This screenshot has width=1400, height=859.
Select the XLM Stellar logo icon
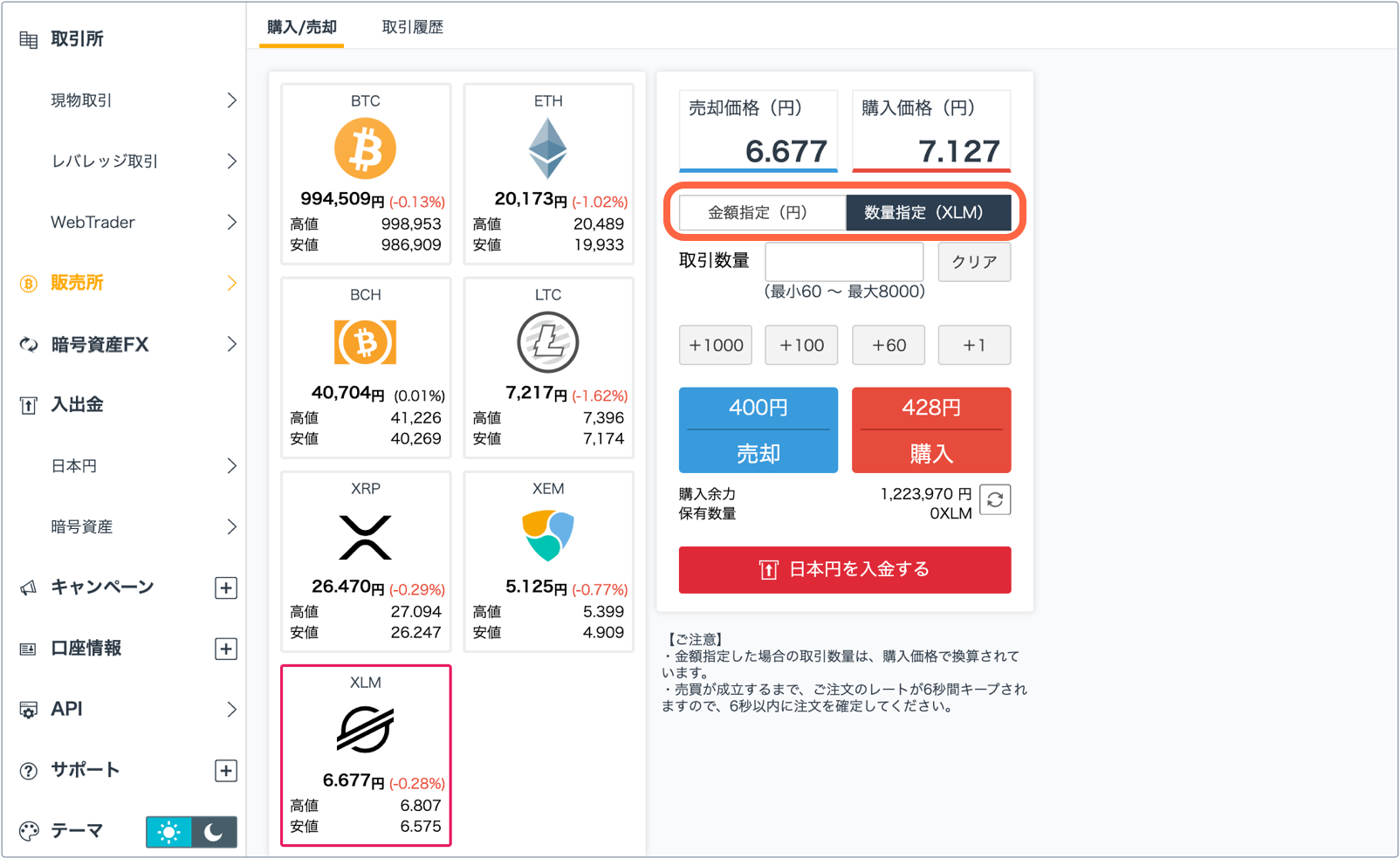pyautogui.click(x=365, y=730)
